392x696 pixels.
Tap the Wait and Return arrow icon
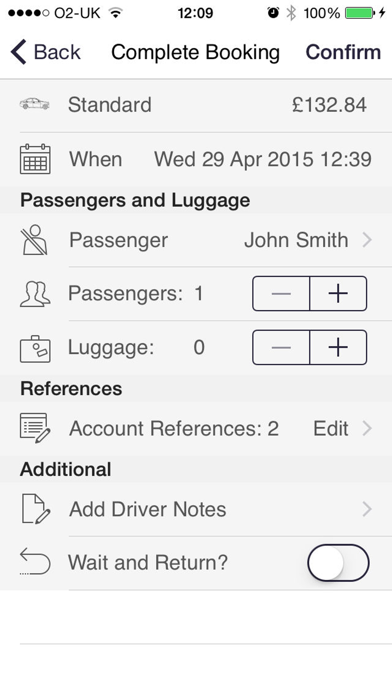[x=35, y=562]
